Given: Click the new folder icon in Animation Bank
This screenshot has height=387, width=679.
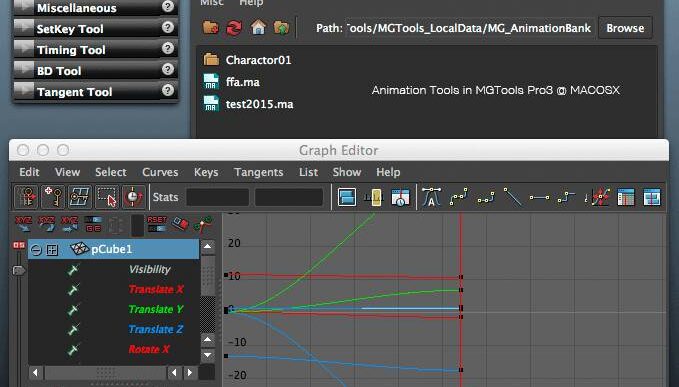Looking at the screenshot, I should point(211,28).
